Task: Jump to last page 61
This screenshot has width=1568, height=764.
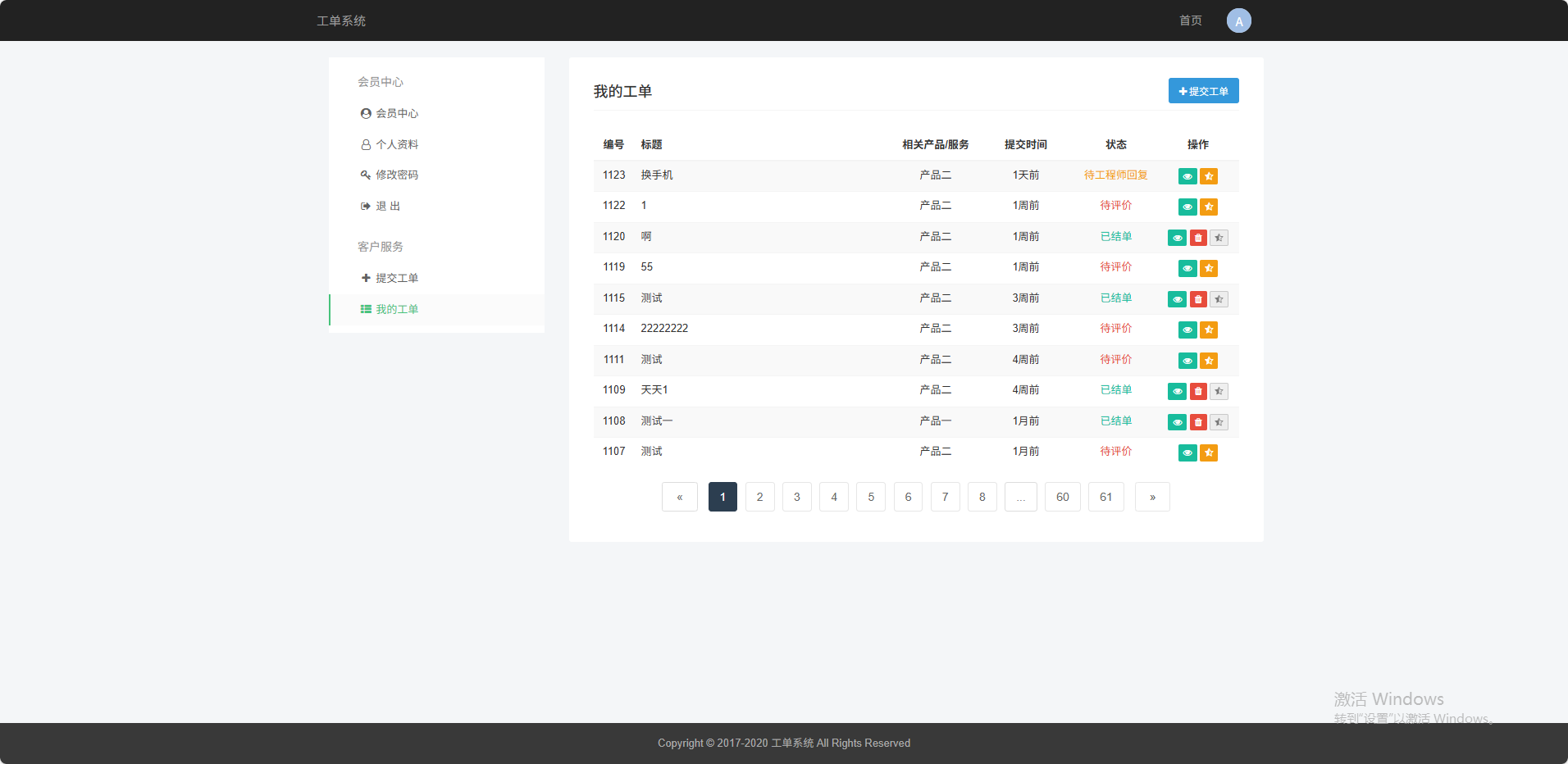Action: click(x=1105, y=497)
